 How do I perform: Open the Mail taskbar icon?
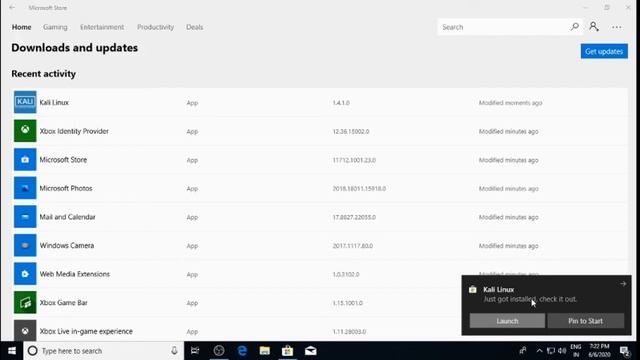coord(311,351)
